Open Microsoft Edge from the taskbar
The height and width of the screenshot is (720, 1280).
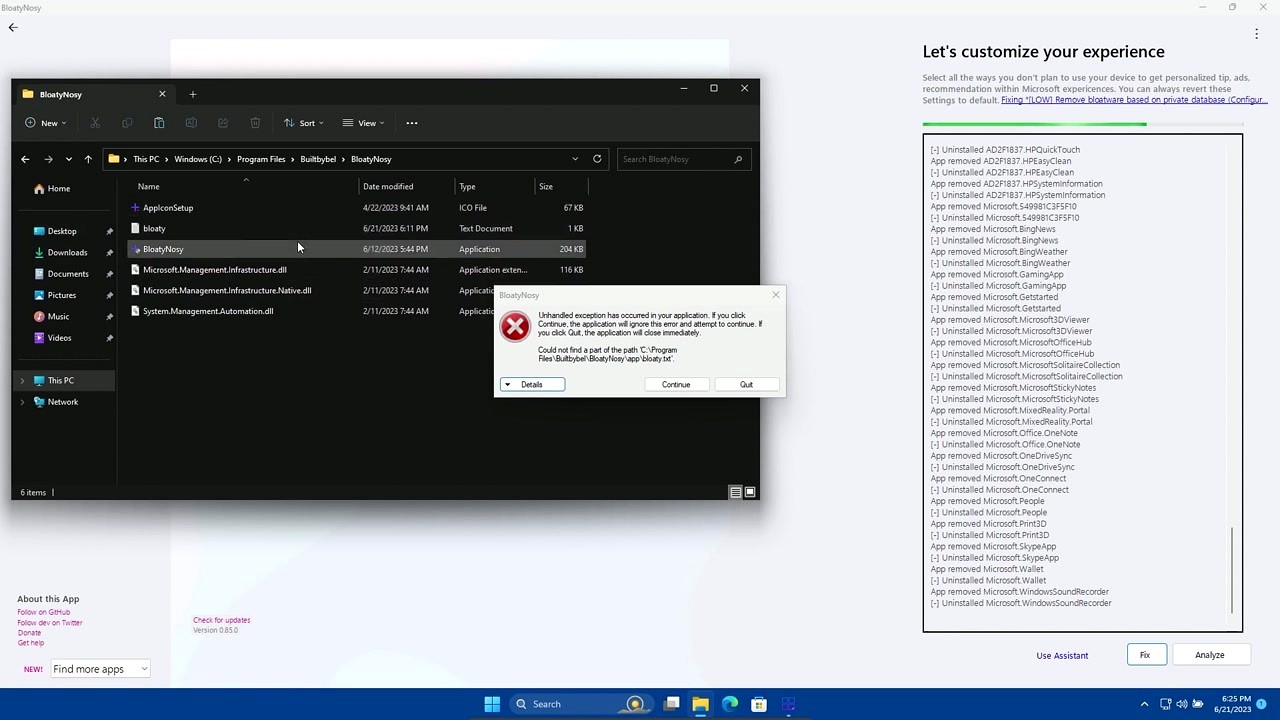coord(730,703)
